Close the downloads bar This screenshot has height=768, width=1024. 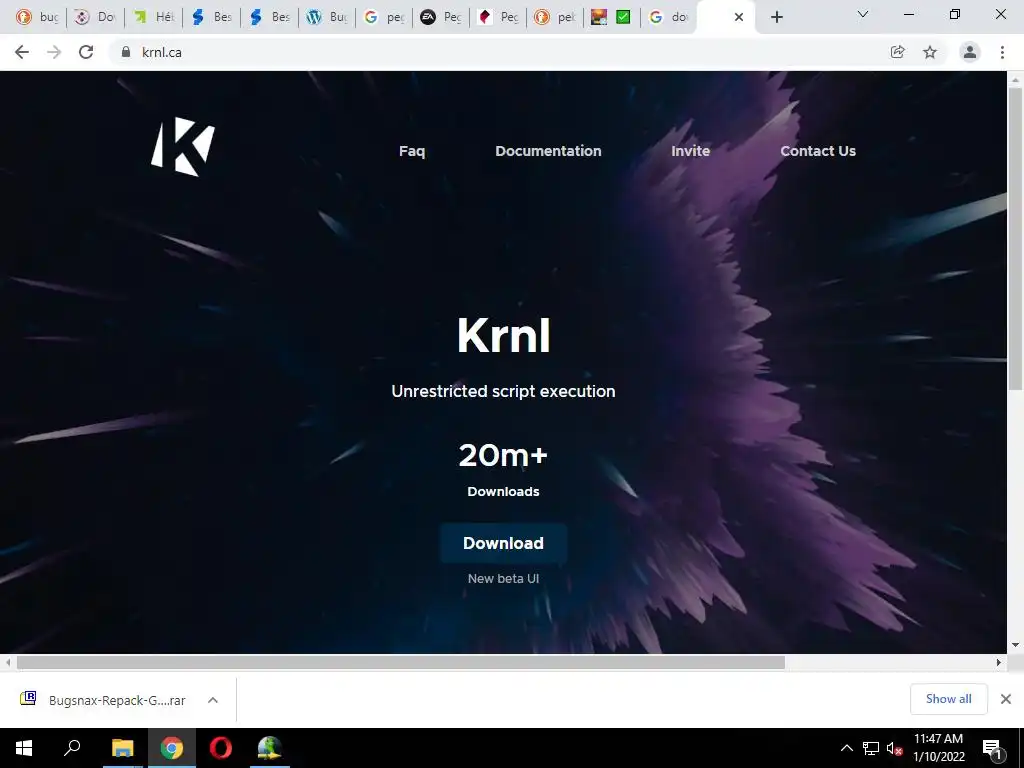coord(1006,699)
